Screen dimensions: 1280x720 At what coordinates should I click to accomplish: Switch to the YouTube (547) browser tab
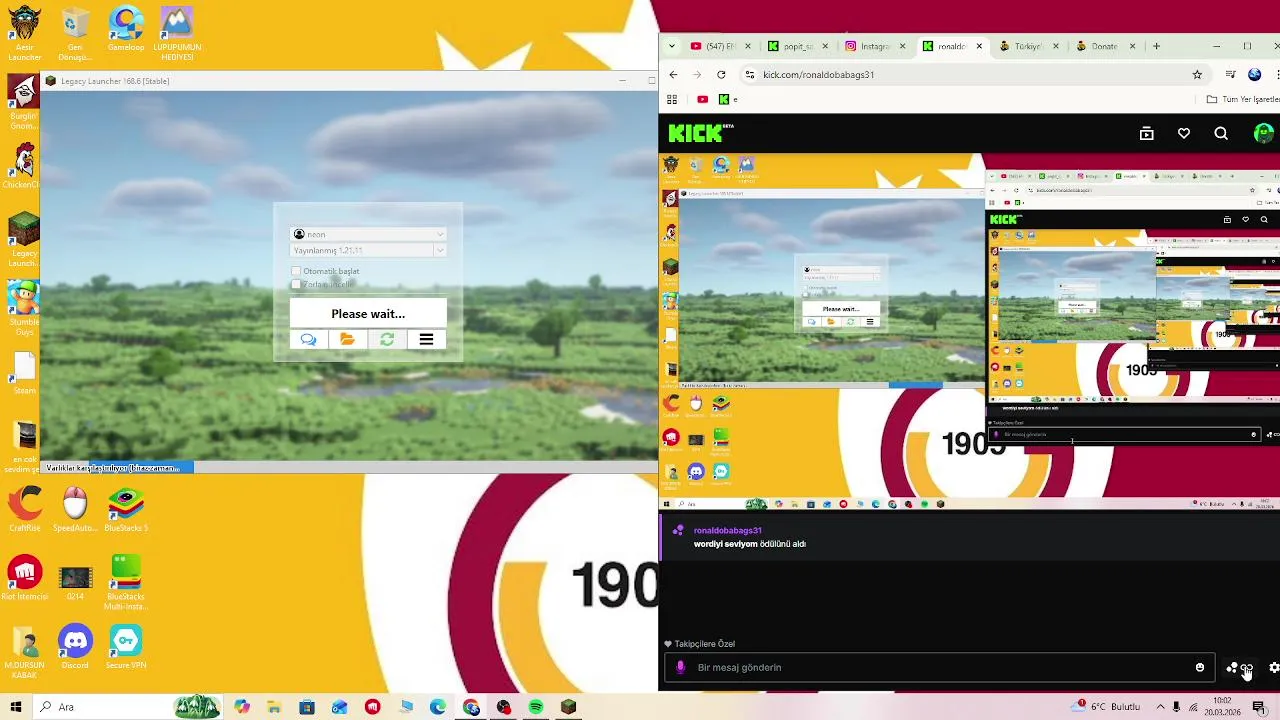click(x=718, y=46)
